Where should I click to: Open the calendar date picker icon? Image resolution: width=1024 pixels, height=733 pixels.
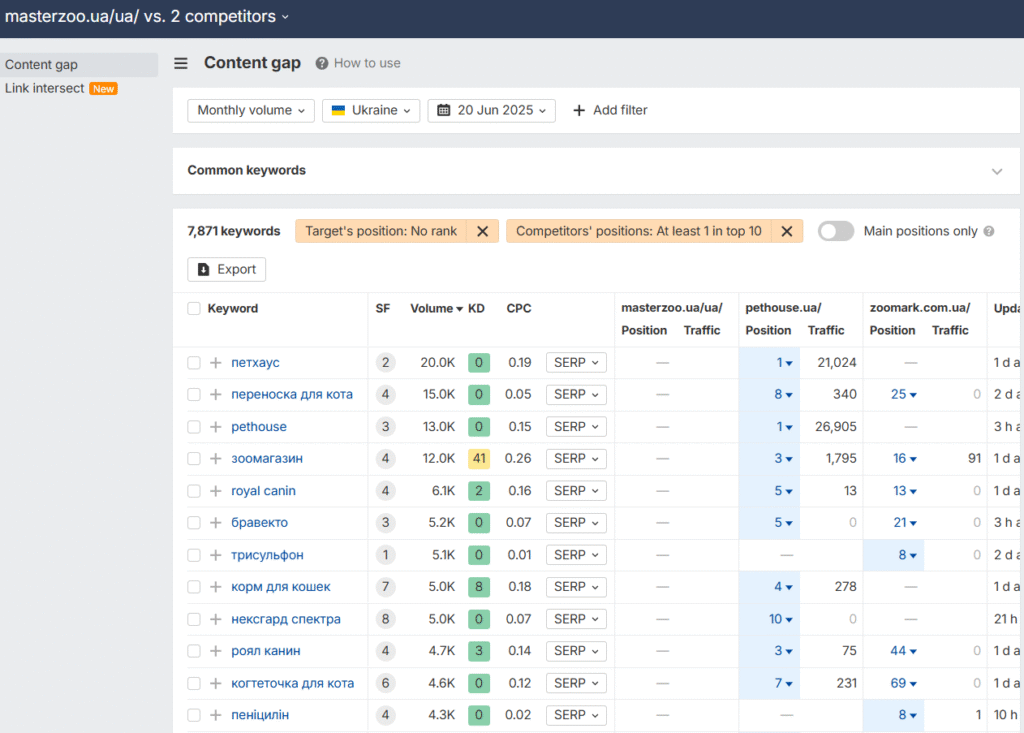441,110
